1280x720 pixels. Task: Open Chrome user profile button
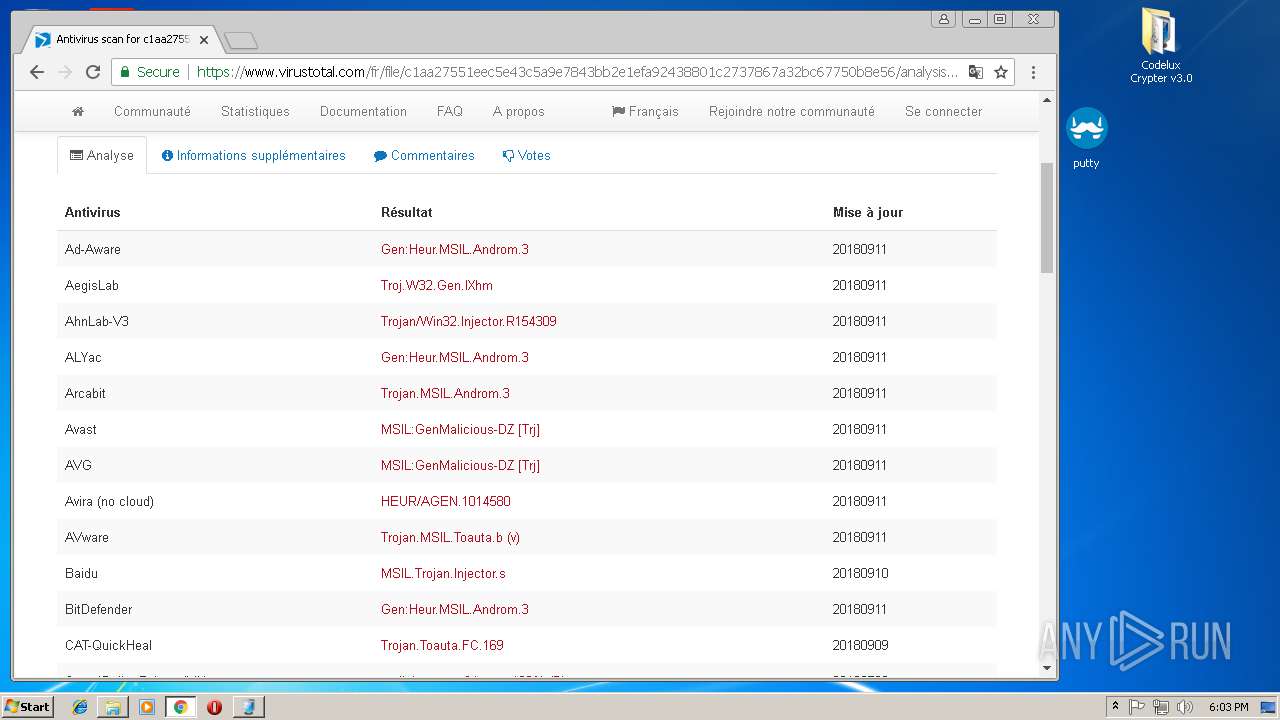tap(943, 18)
